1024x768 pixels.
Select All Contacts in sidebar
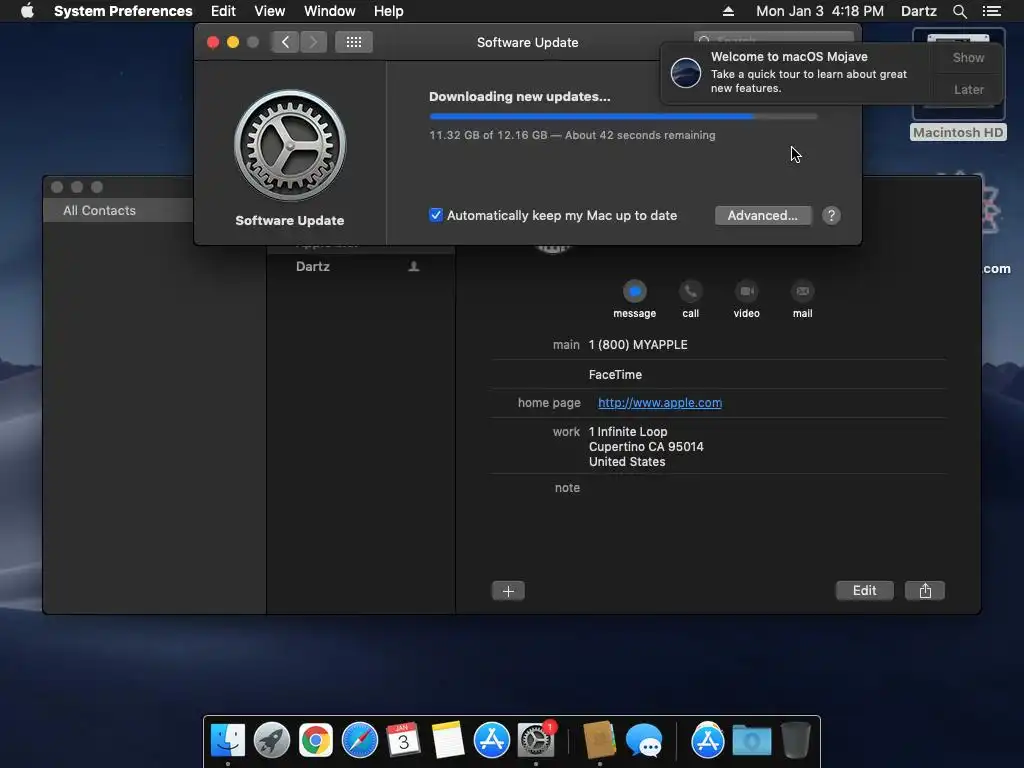tap(118, 210)
